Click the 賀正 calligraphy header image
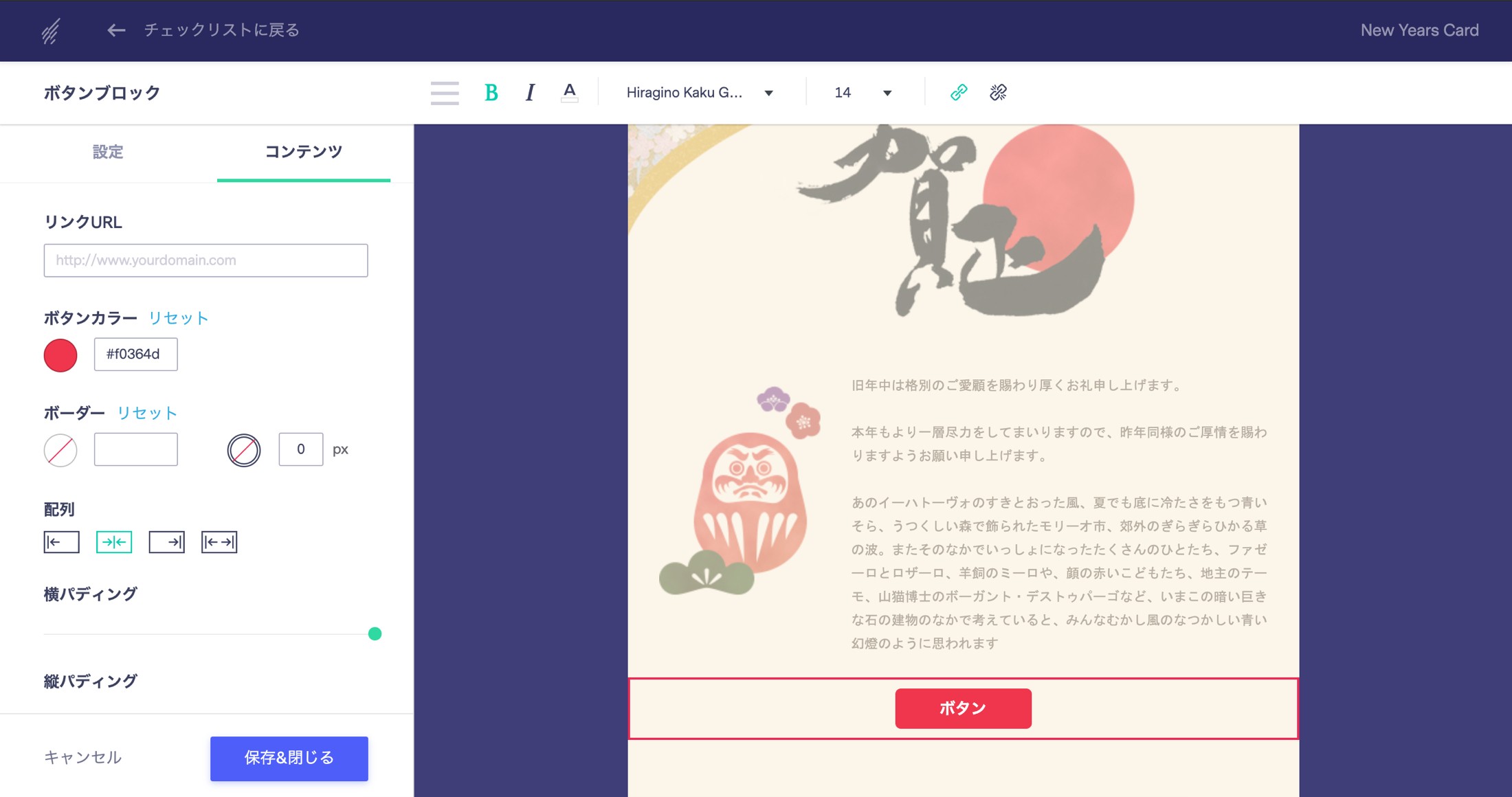This screenshot has width=1512, height=797. (962, 220)
